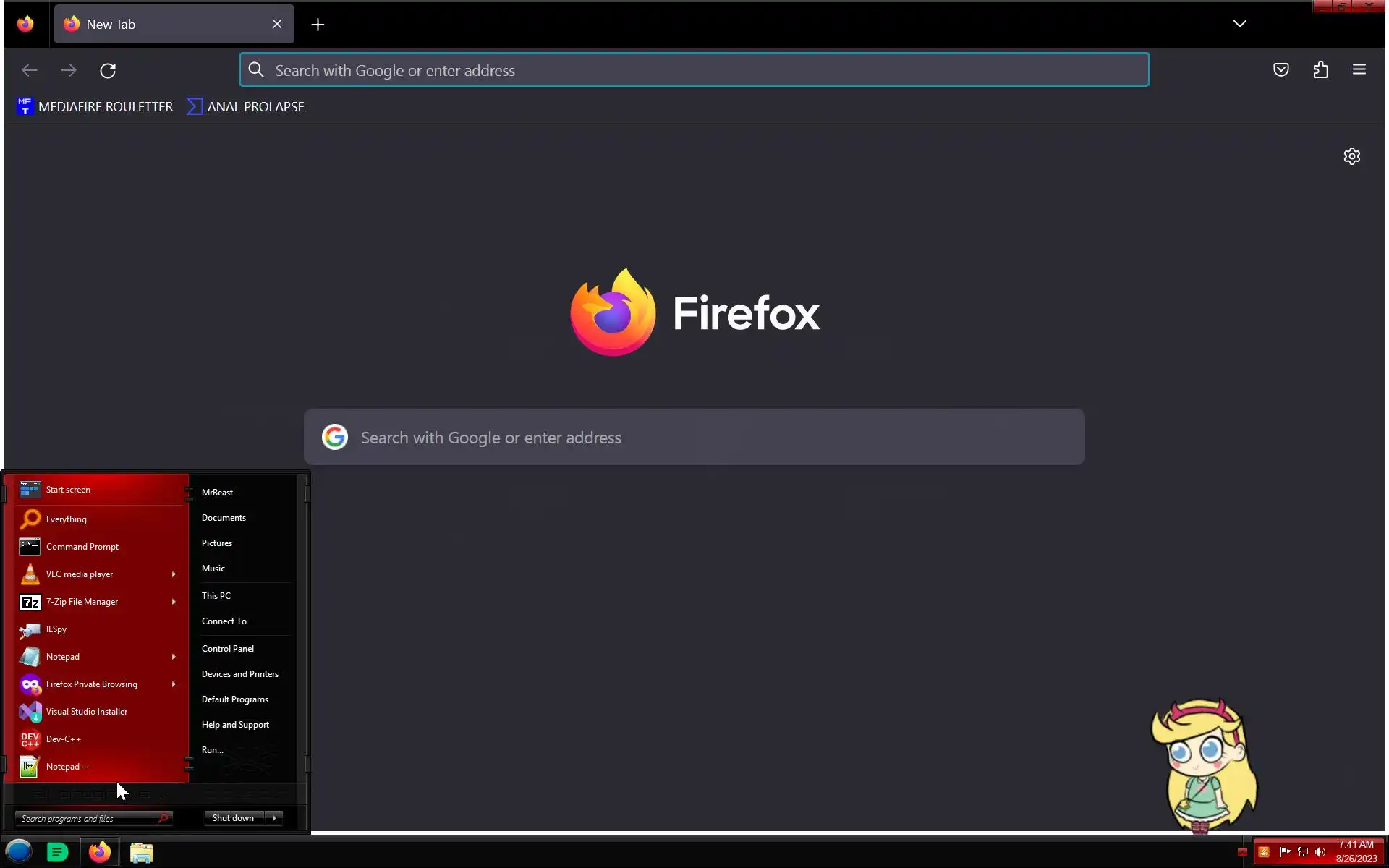
Task: Expand Shut down options arrow
Action: point(274,818)
